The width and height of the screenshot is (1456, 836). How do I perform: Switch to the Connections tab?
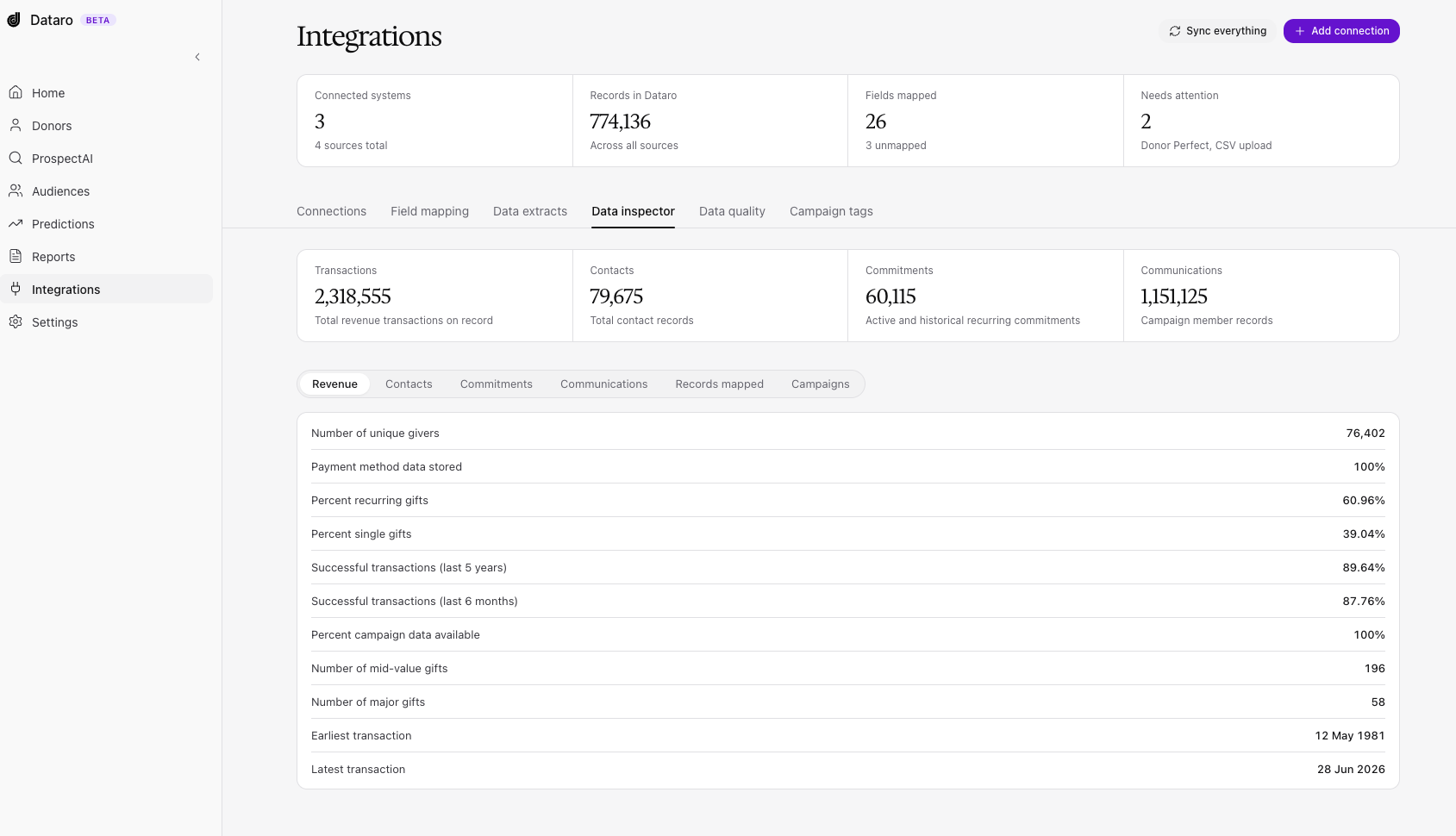pyautogui.click(x=331, y=211)
